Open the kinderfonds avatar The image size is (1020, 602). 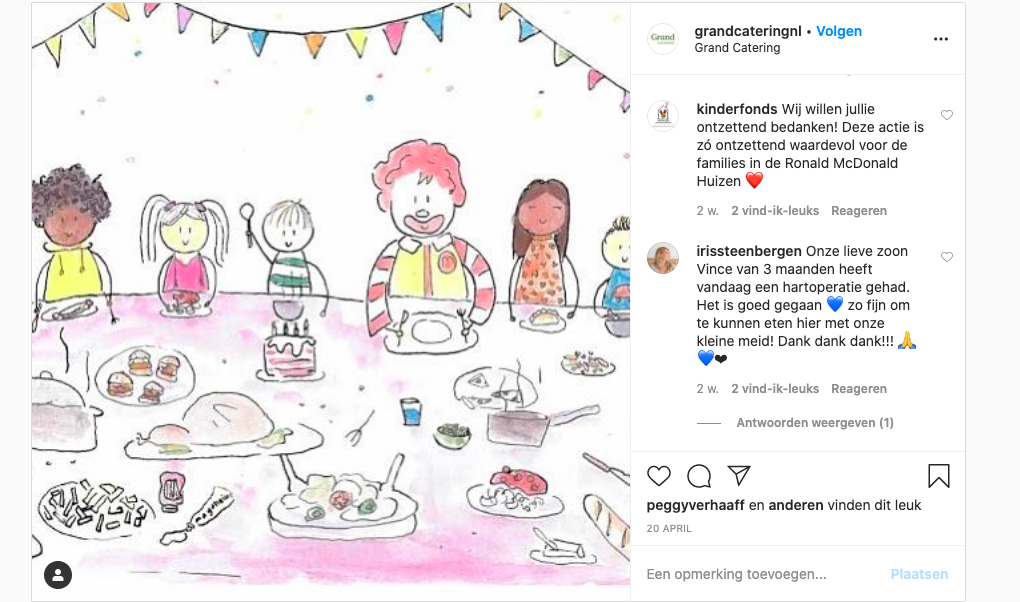click(663, 116)
